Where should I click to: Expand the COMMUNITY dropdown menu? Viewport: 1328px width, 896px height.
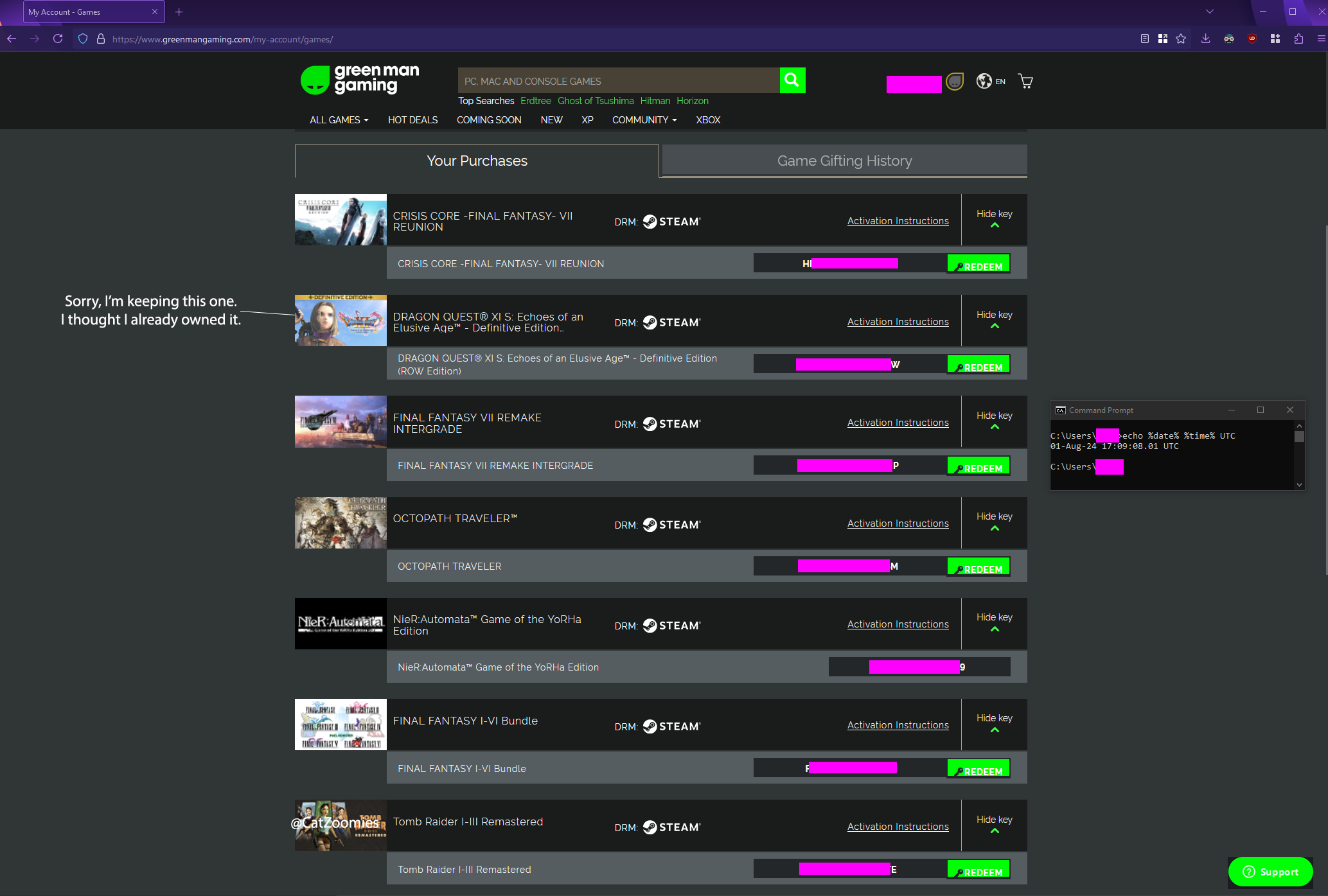644,120
